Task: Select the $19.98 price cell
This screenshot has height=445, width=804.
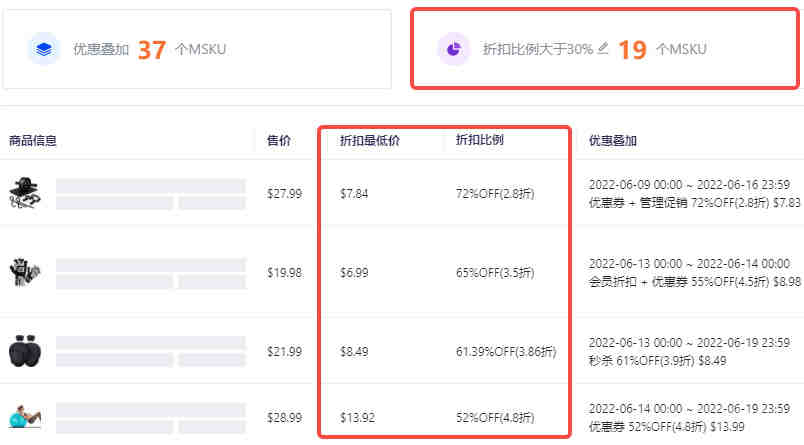Action: tap(284, 273)
